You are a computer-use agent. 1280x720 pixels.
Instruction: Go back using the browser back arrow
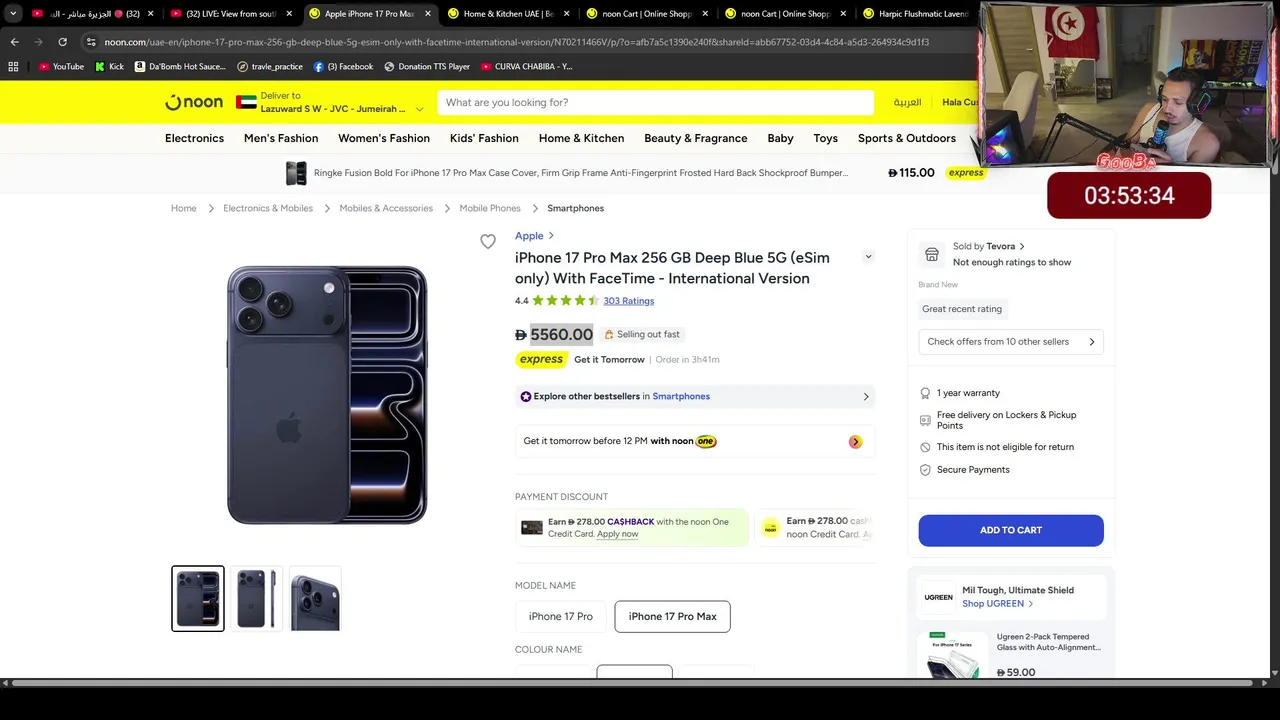tap(14, 42)
